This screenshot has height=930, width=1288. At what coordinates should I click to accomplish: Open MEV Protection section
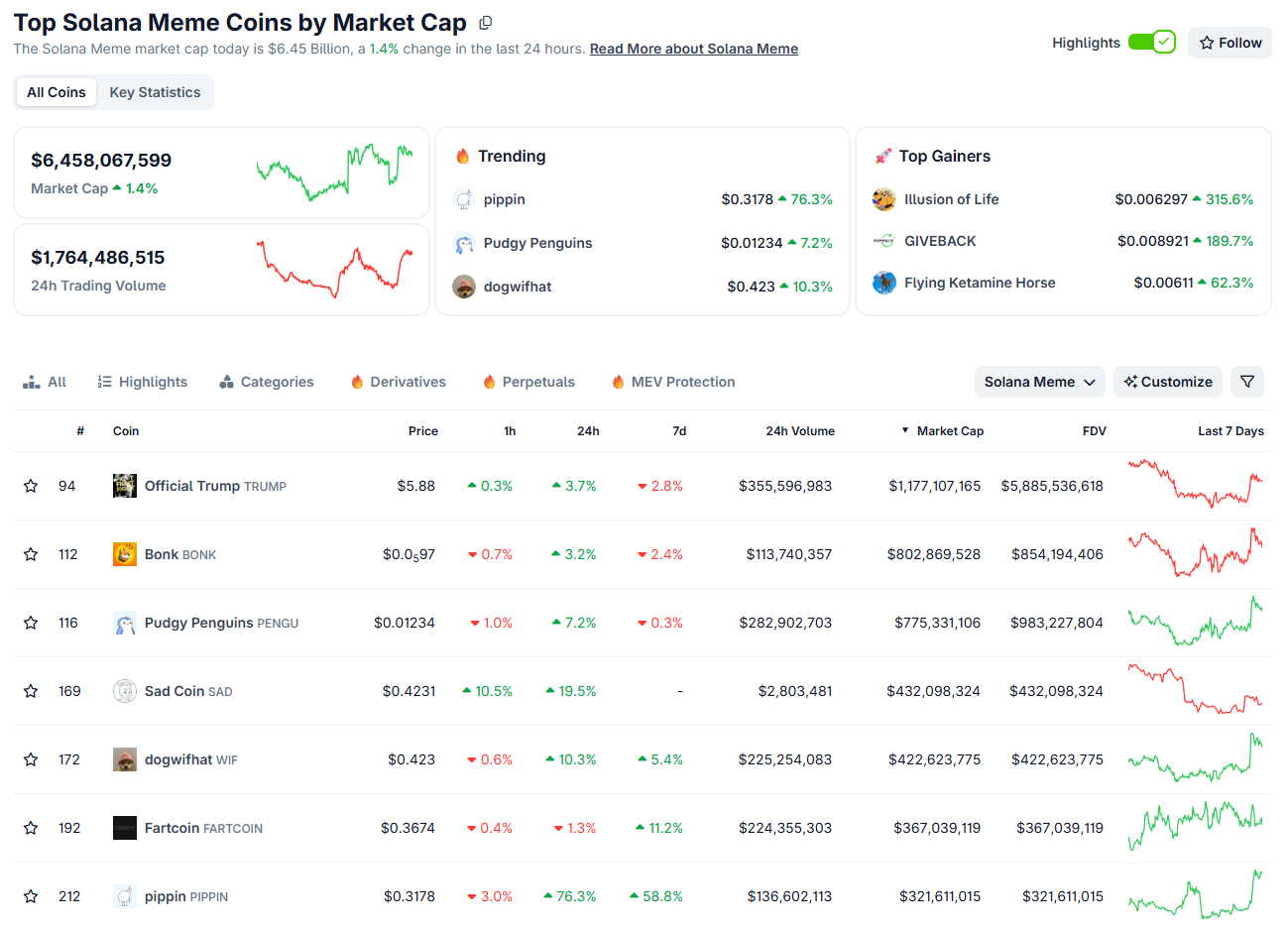click(672, 381)
